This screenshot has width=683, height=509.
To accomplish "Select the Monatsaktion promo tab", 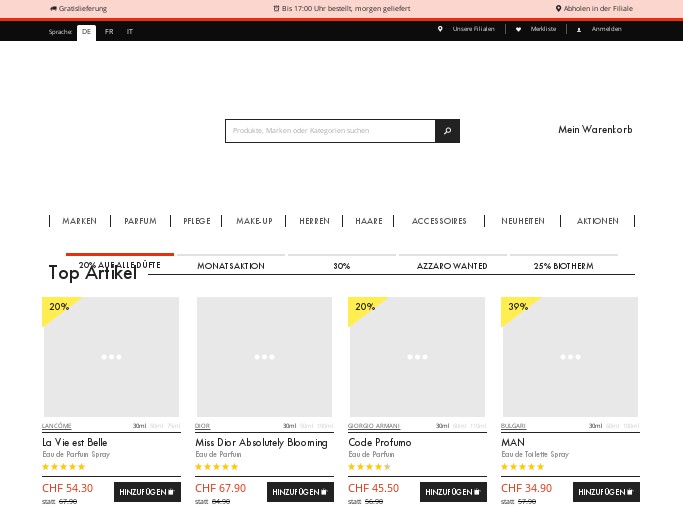I will coord(231,266).
